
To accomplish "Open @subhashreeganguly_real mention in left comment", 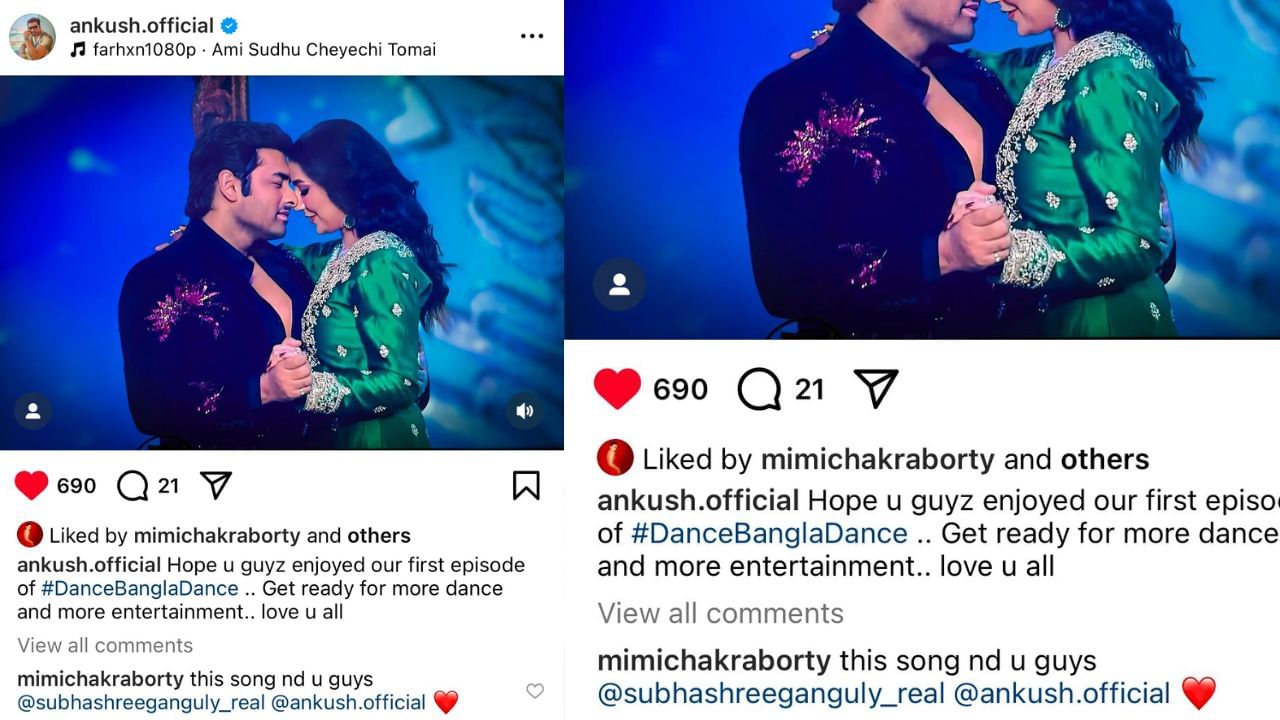I will (x=140, y=702).
